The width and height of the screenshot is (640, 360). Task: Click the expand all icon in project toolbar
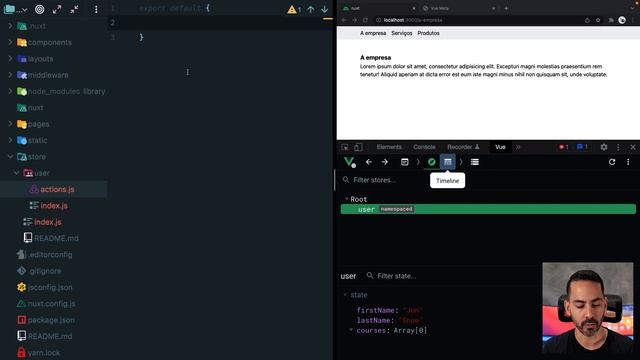pyautogui.click(x=57, y=9)
